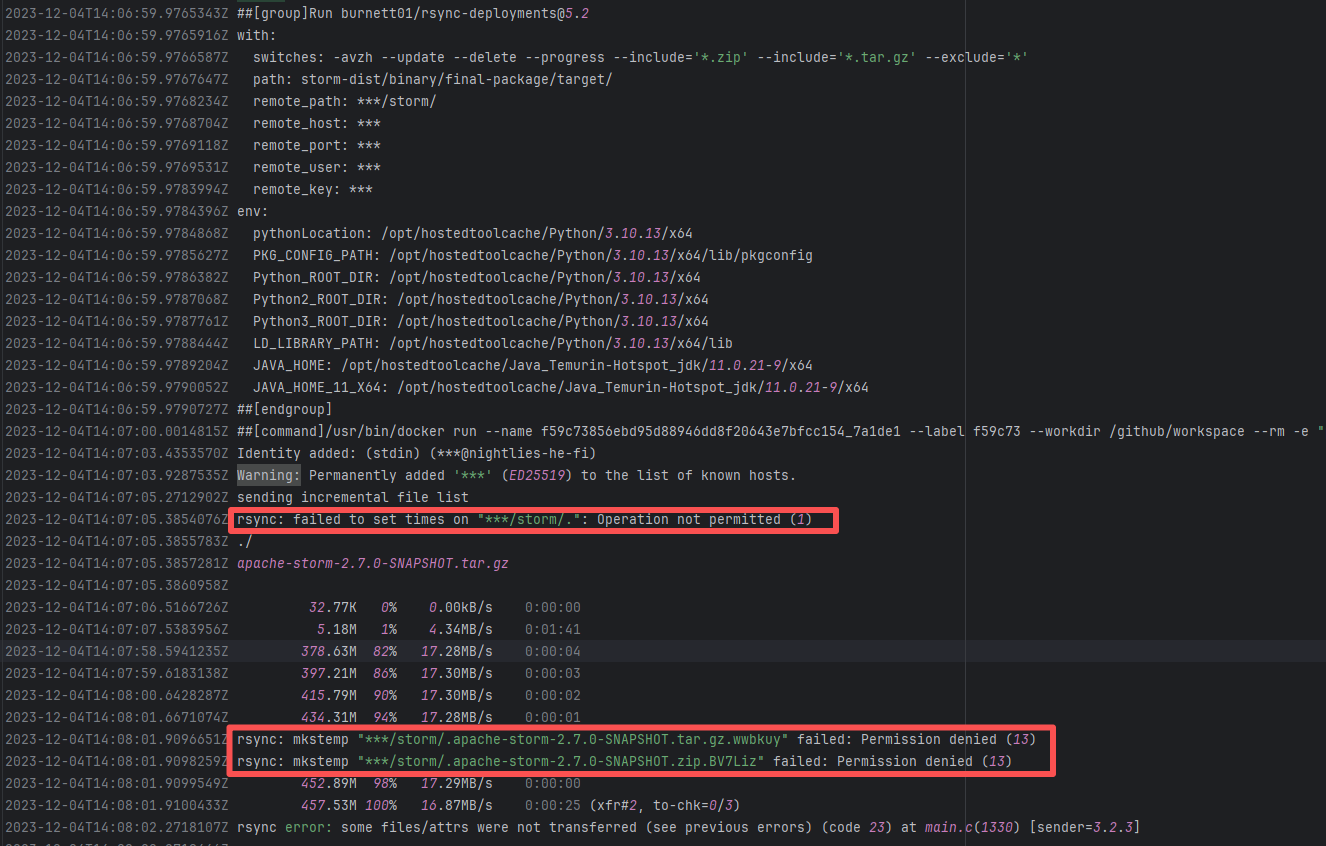Click the 'rsync error: some files/attrs' line
The image size is (1326, 846).
(x=688, y=827)
